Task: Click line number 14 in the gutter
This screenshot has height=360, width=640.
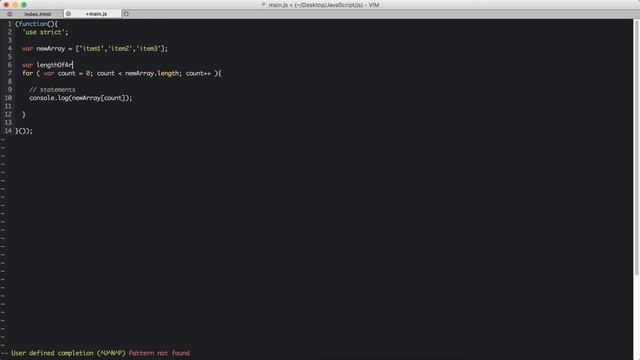Action: click(8, 131)
